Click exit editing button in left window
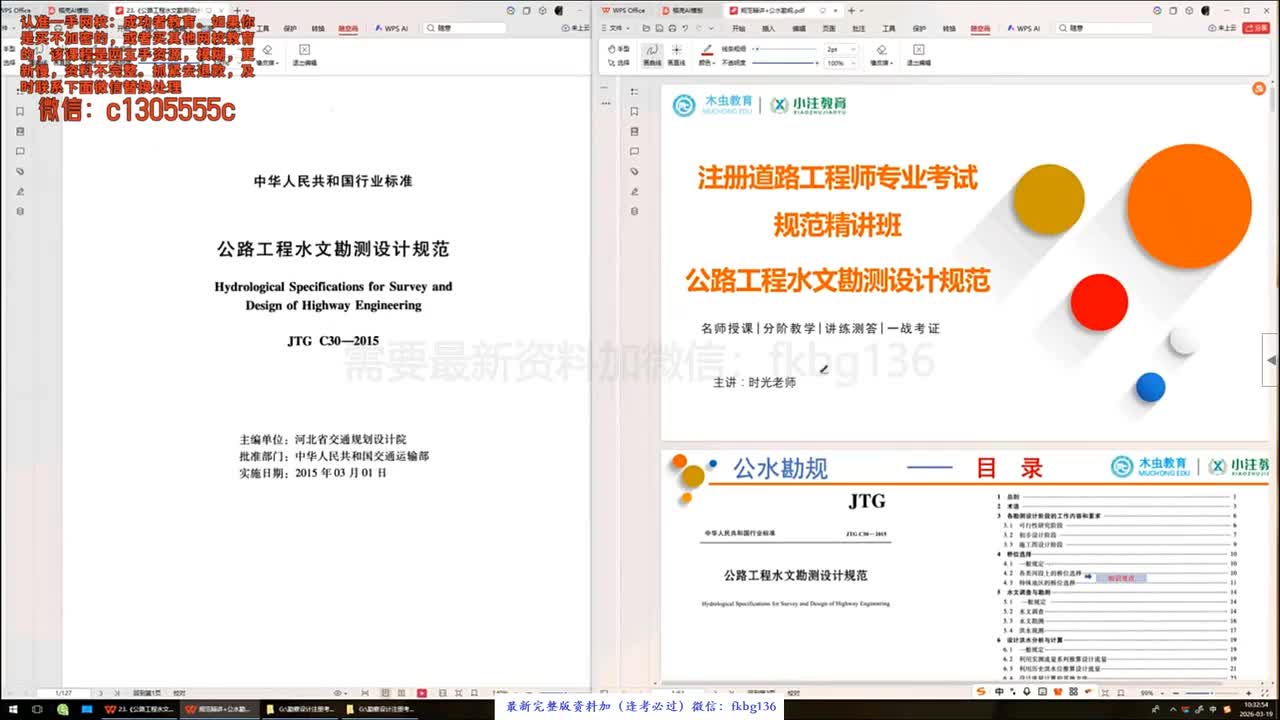The height and width of the screenshot is (720, 1280). pyautogui.click(x=304, y=54)
